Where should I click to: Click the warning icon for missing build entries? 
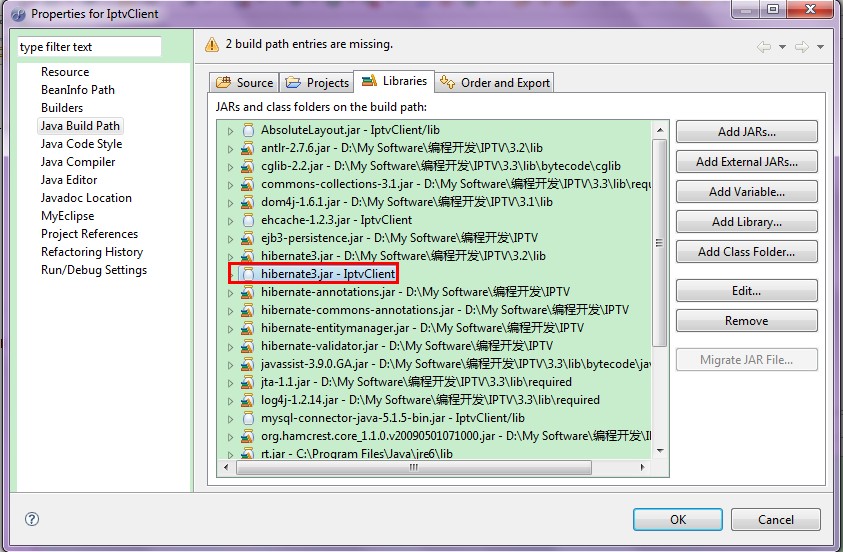coord(212,45)
